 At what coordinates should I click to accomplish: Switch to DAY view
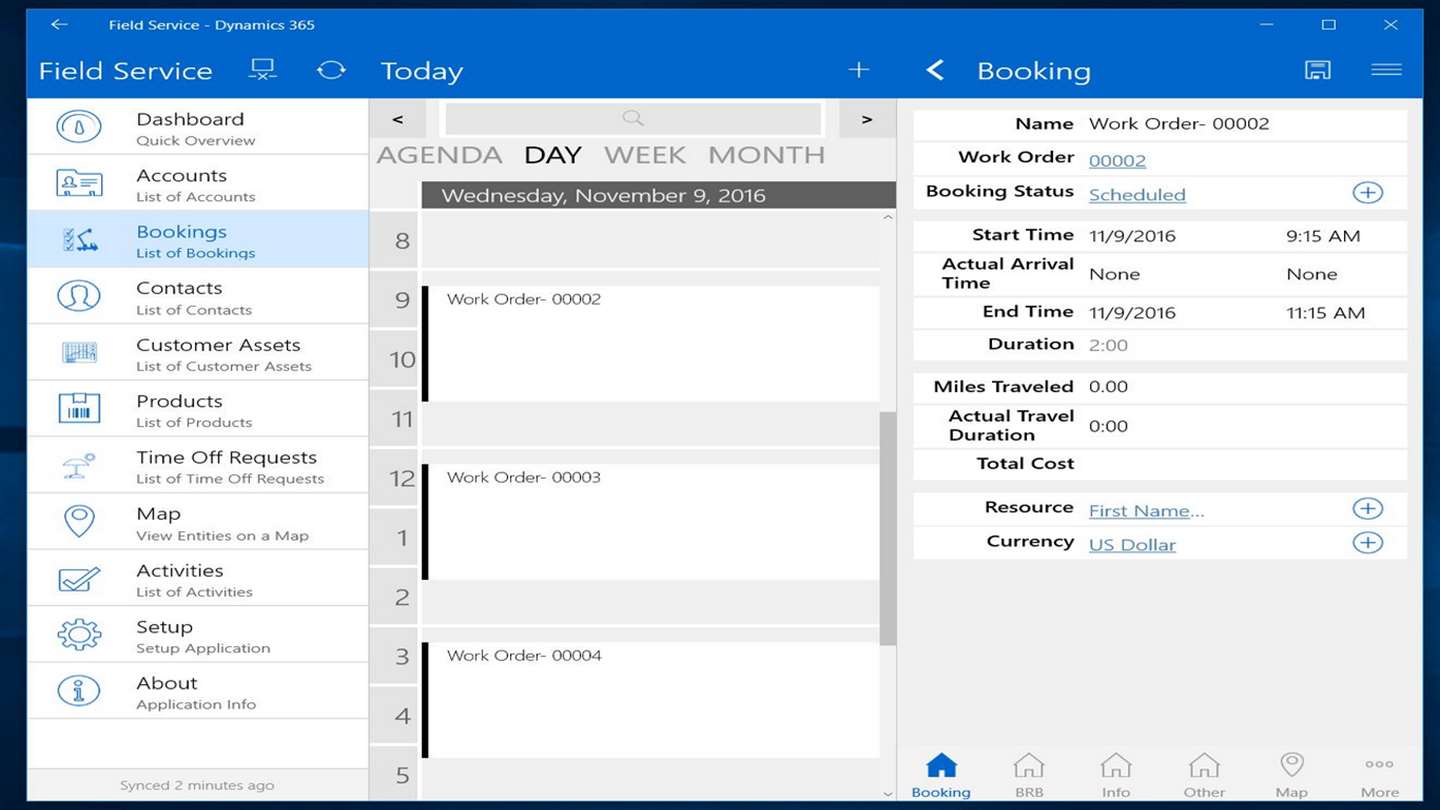552,155
